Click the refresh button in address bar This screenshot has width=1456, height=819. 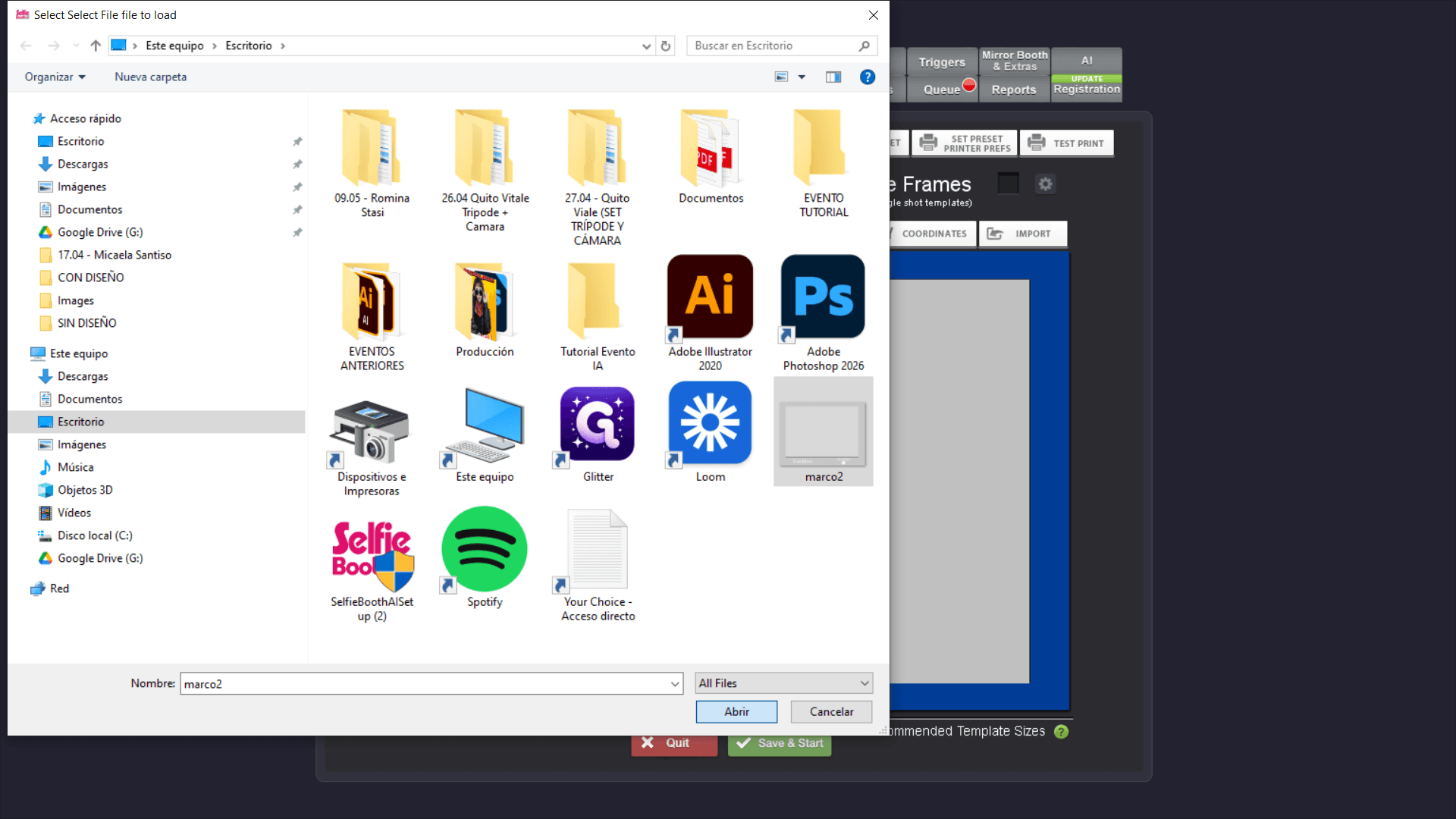[665, 45]
